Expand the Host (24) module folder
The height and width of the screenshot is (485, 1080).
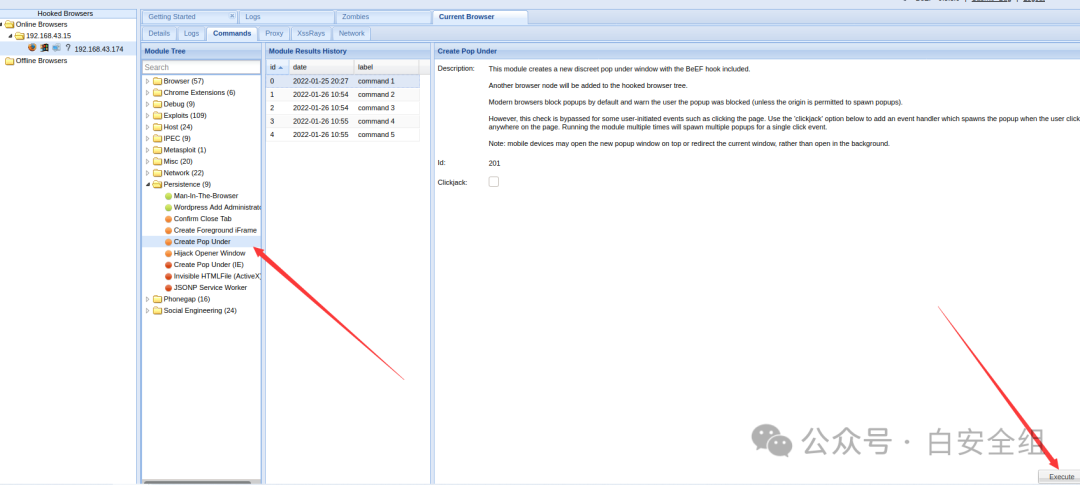pyautogui.click(x=147, y=127)
